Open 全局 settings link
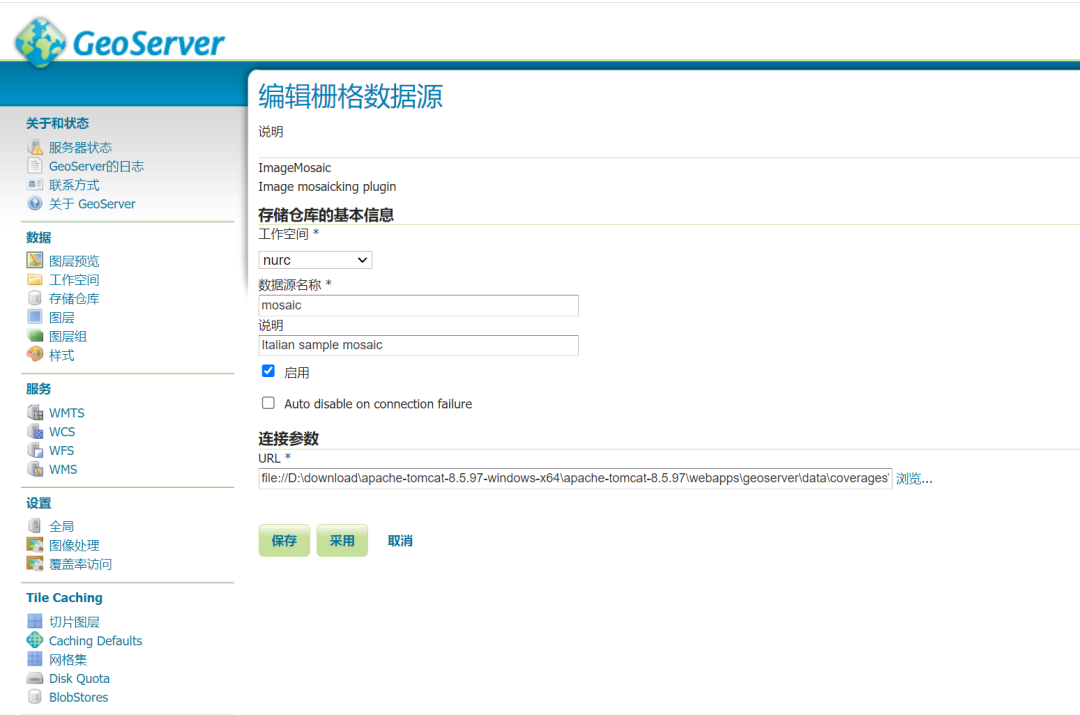 point(61,526)
